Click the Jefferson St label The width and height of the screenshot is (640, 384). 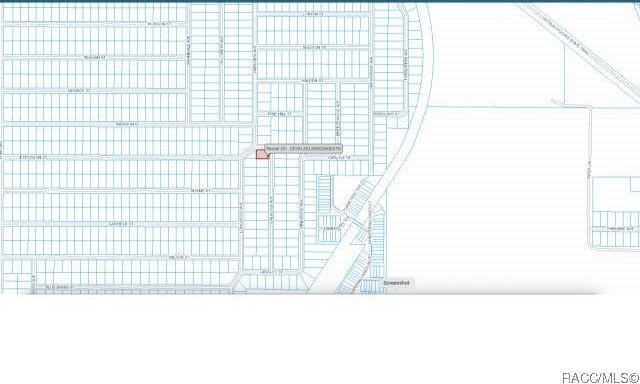pyautogui.click(x=33, y=157)
